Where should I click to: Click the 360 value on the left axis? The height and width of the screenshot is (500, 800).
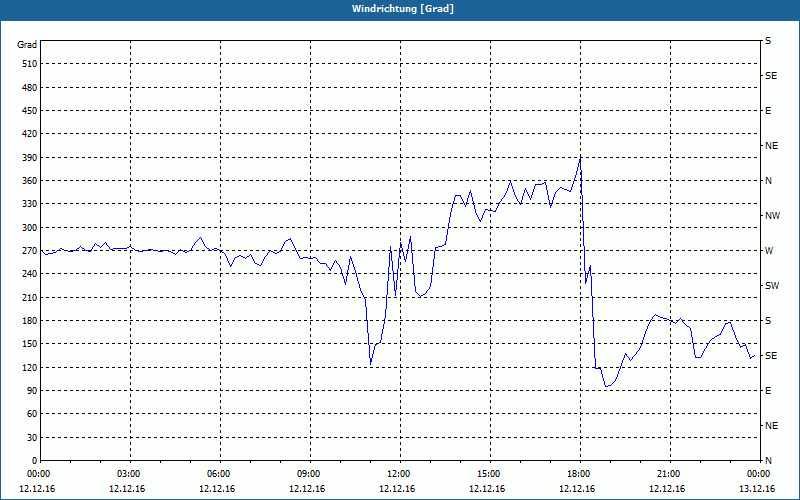click(x=30, y=181)
